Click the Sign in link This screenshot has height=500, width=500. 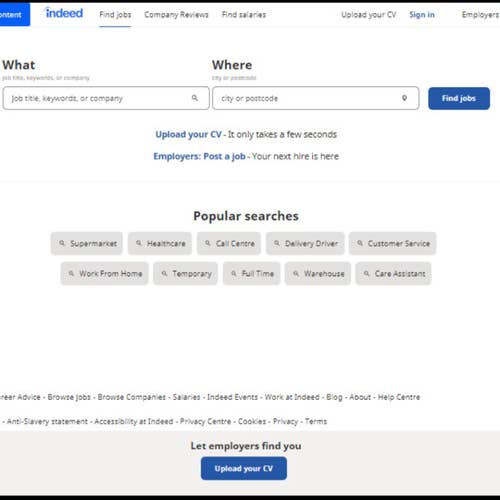[422, 15]
